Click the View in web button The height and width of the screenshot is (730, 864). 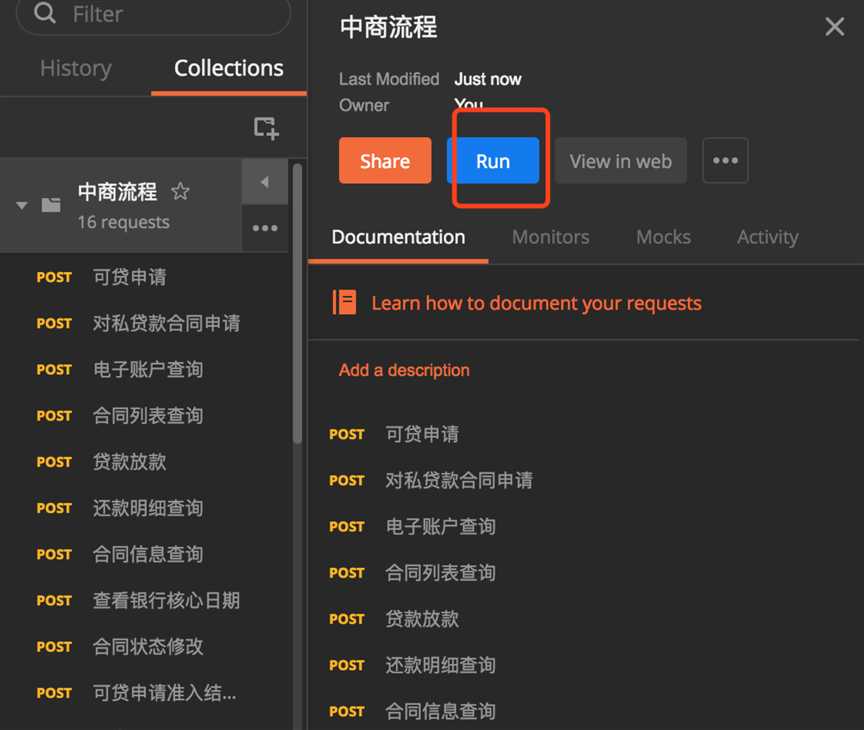(620, 161)
